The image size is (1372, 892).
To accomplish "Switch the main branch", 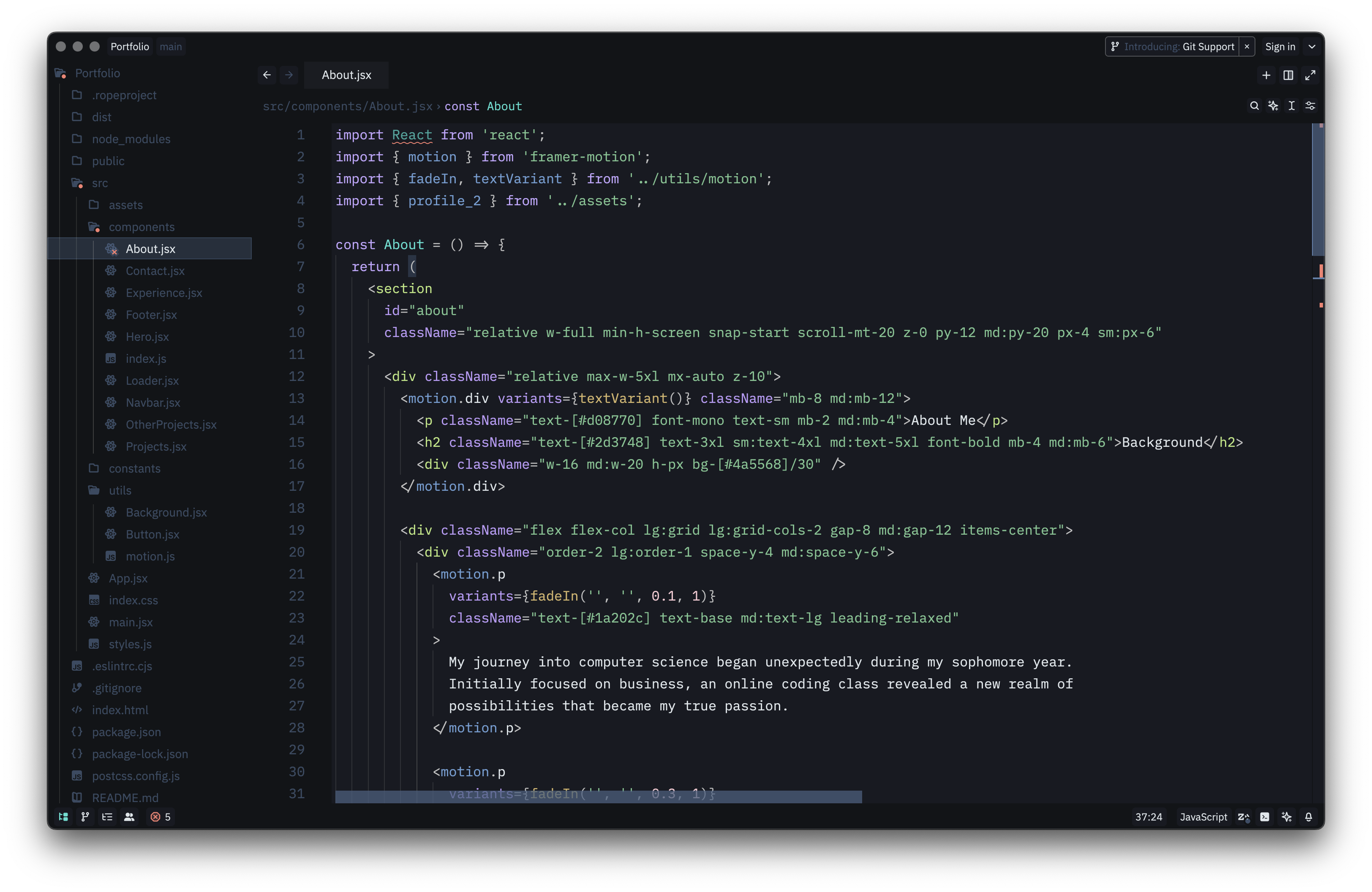I will click(171, 47).
